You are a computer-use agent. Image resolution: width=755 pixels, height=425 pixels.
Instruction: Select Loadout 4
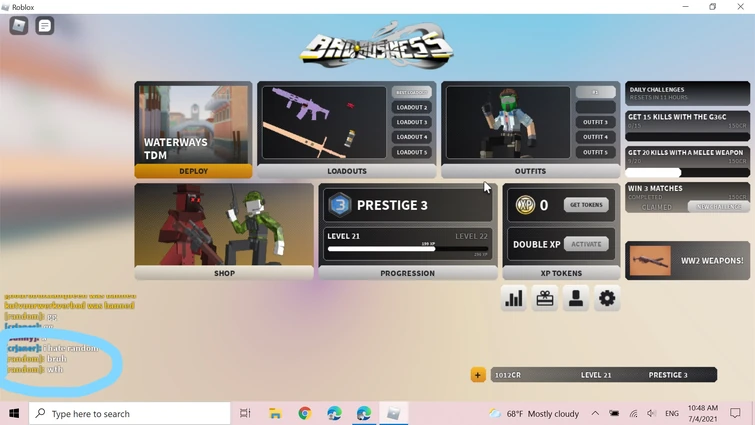pyautogui.click(x=412, y=137)
